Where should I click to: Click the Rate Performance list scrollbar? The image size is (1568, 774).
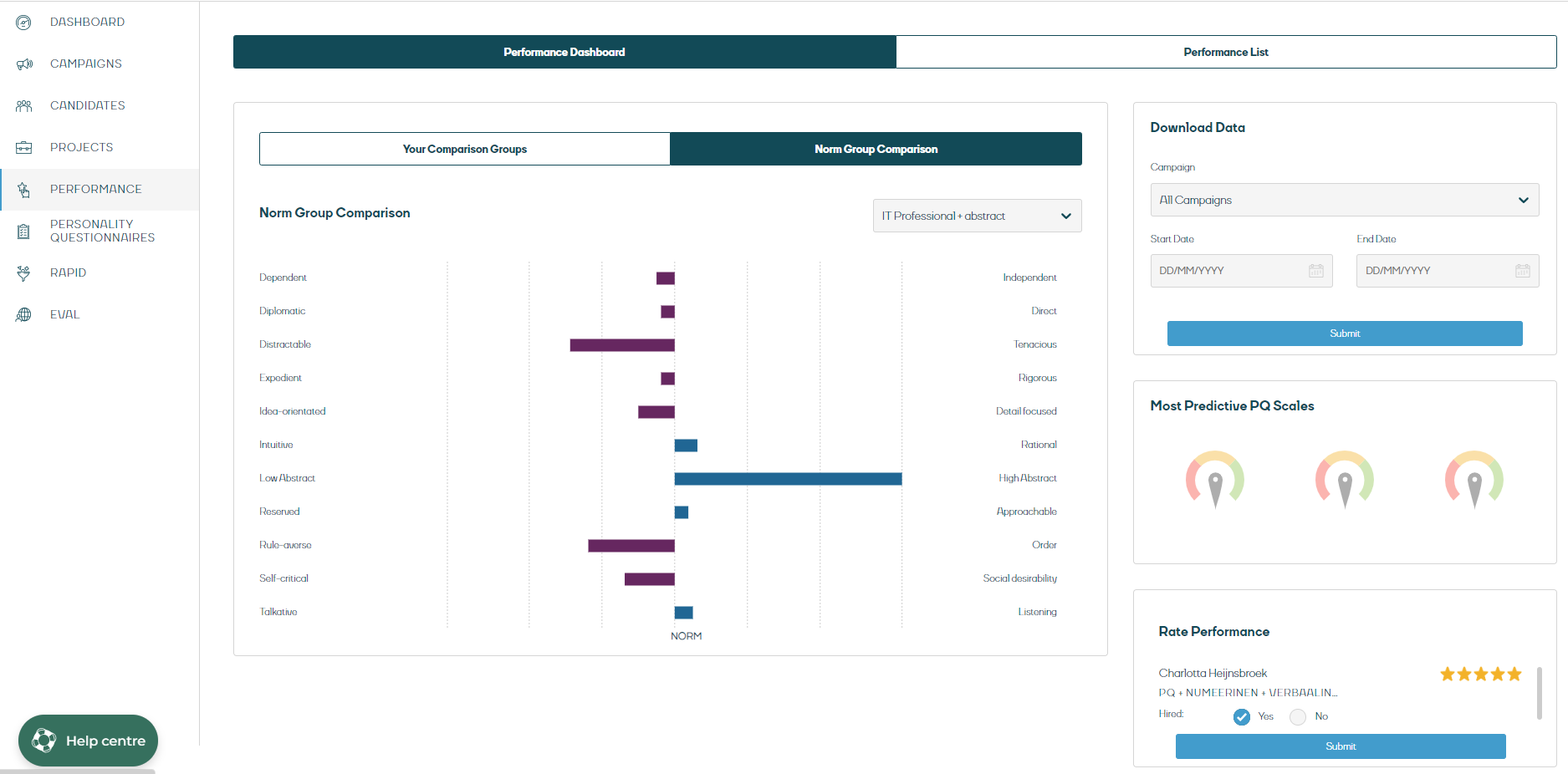tap(1539, 693)
